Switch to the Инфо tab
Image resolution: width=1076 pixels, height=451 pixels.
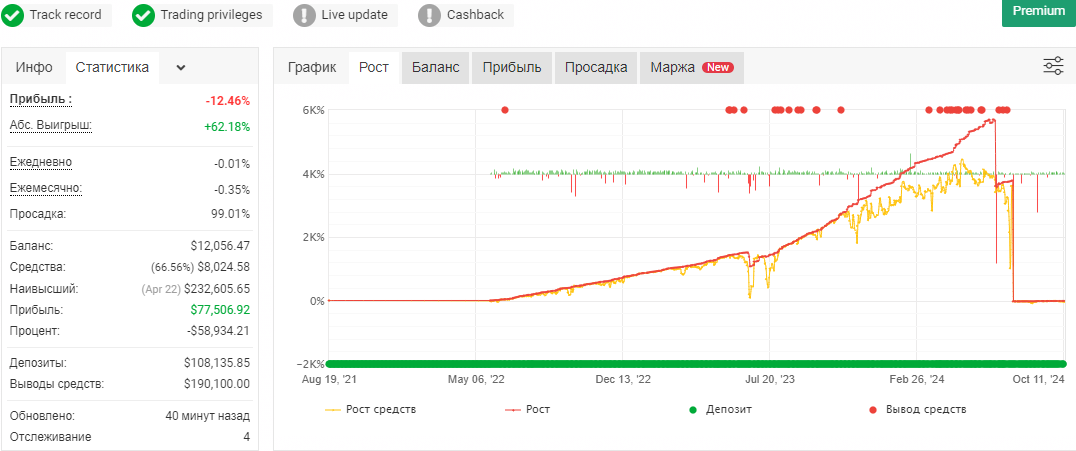34,67
